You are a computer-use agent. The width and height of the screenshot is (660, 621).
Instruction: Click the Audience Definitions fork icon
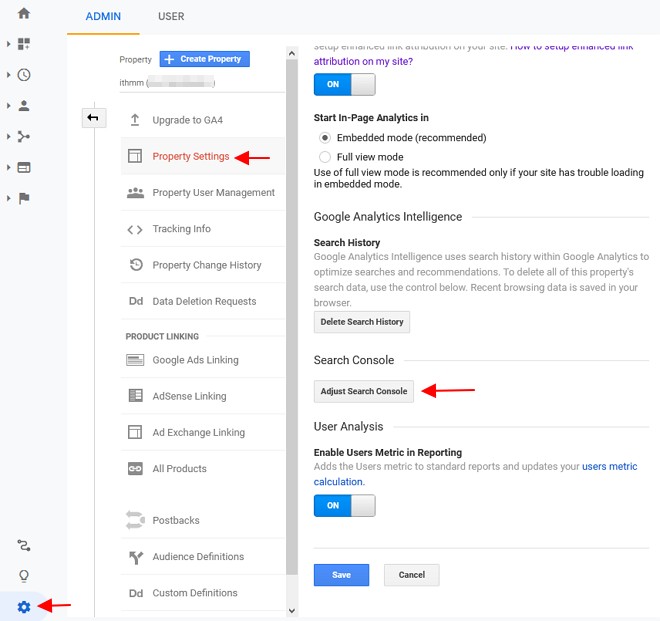point(136,557)
